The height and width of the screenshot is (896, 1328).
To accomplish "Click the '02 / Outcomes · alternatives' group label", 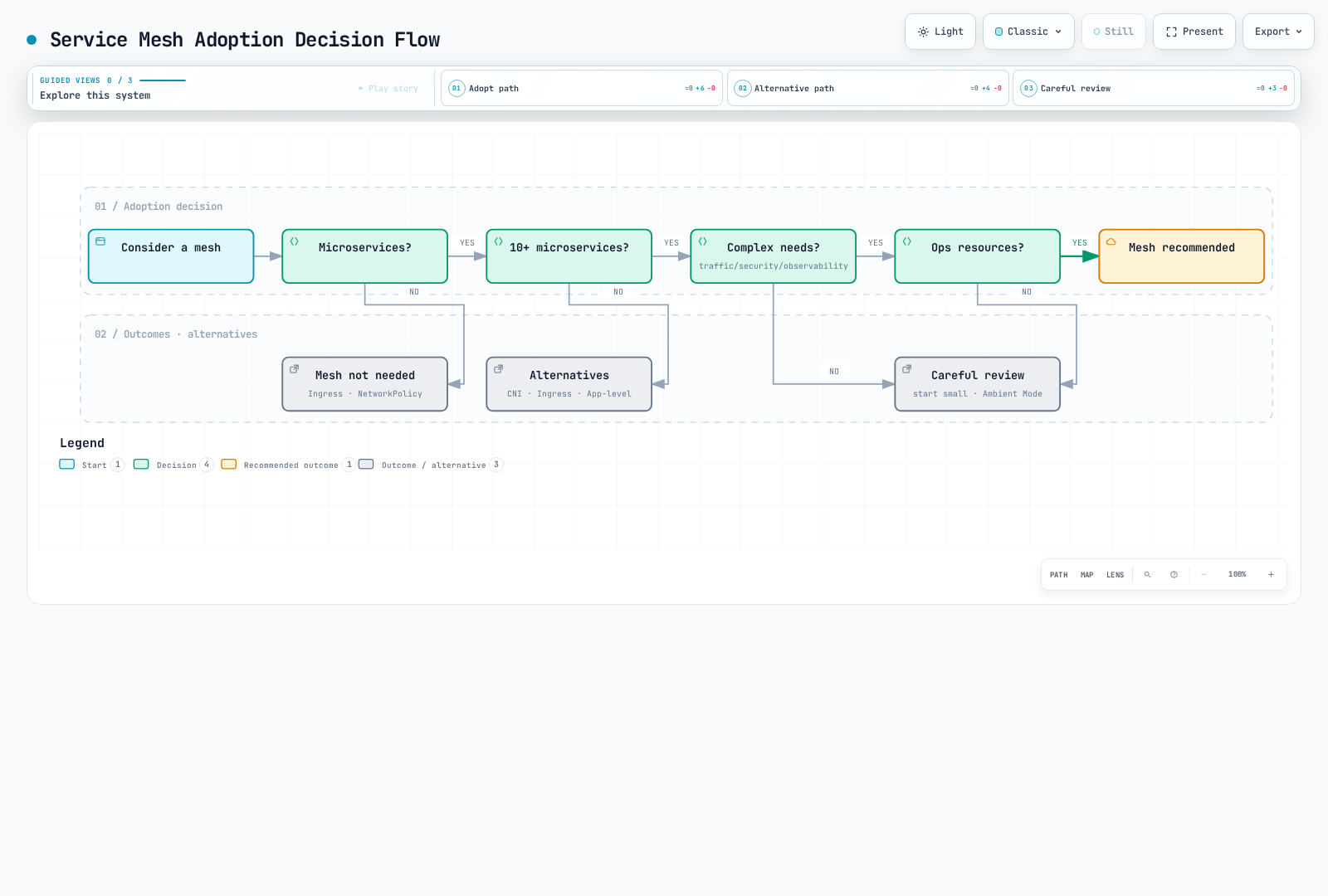I will 176,334.
